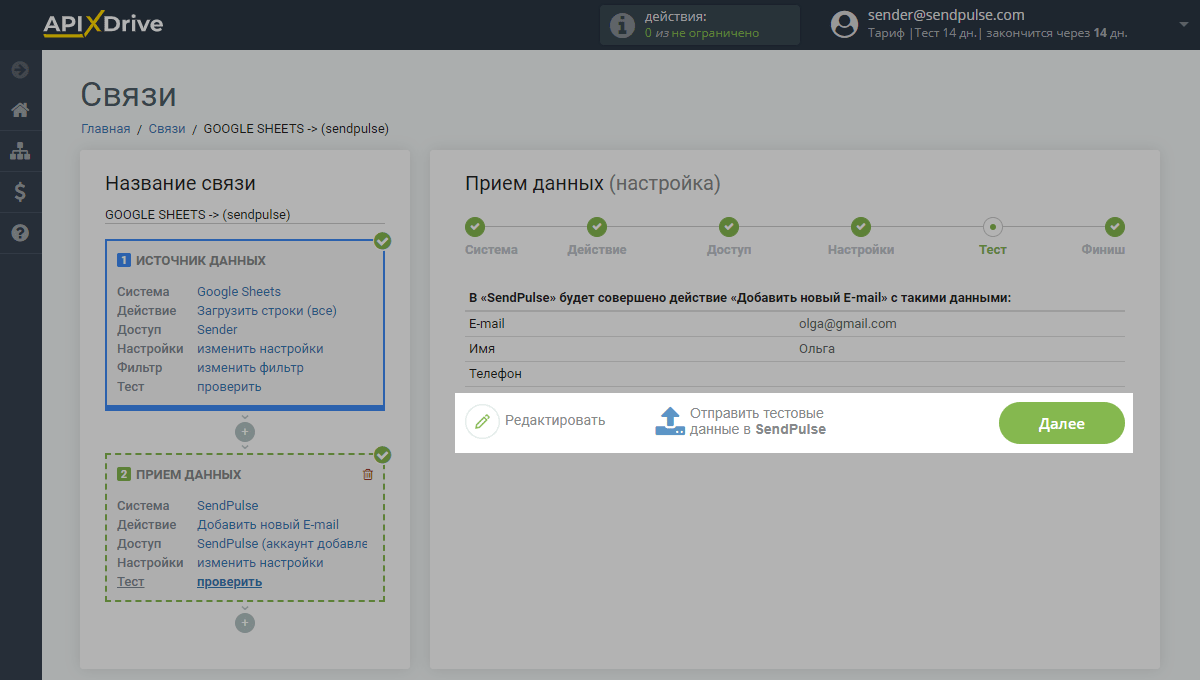
Task: Go to the Система step
Action: click(475, 227)
